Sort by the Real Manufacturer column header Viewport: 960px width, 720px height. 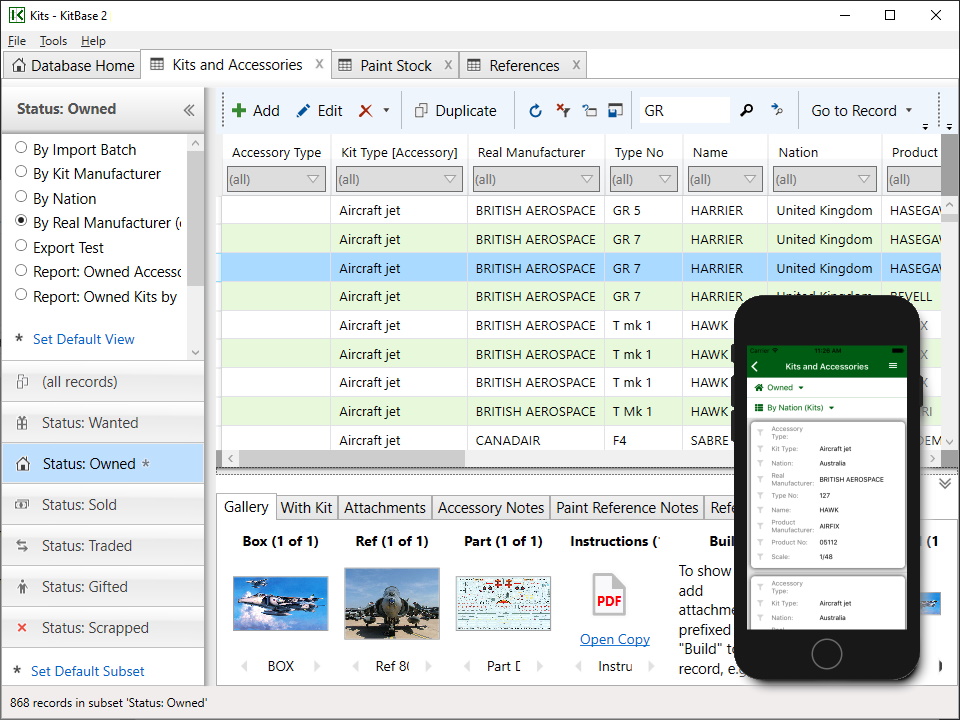pyautogui.click(x=531, y=152)
